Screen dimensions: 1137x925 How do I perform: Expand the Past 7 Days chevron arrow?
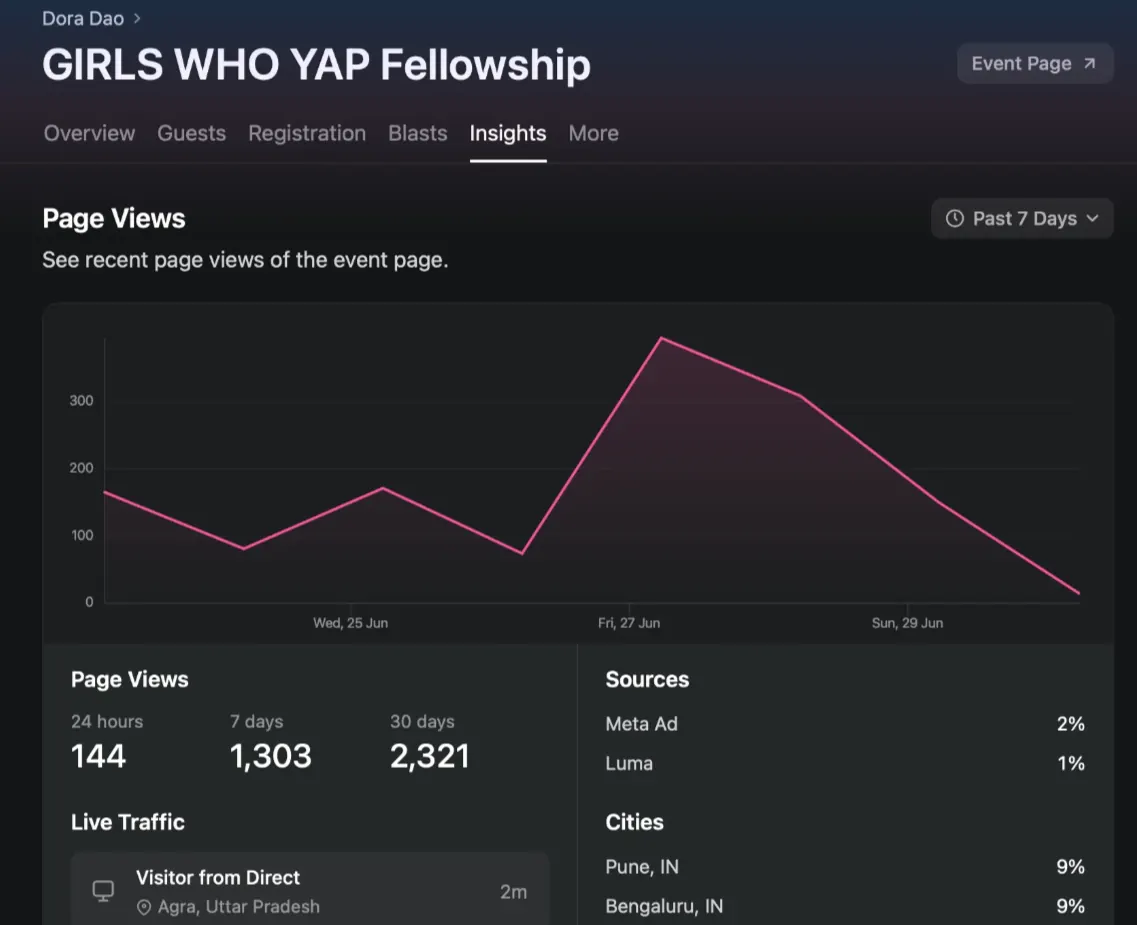1093,218
